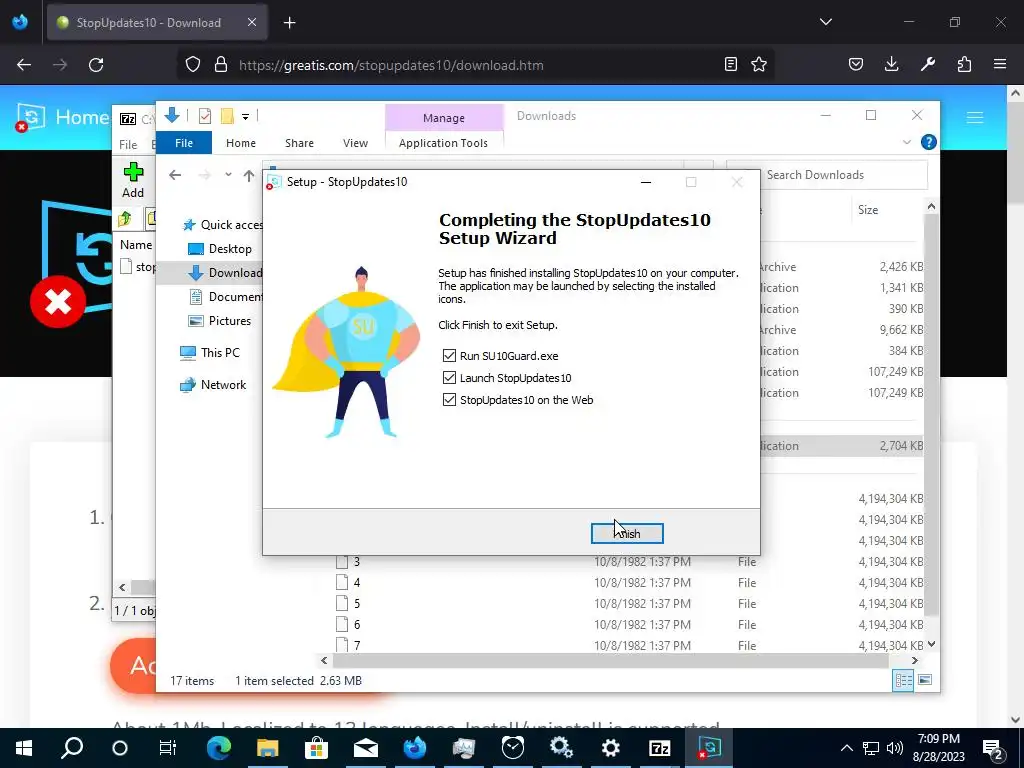Viewport: 1024px width, 768px height.
Task: Click site security padlock icon
Action: [221, 65]
